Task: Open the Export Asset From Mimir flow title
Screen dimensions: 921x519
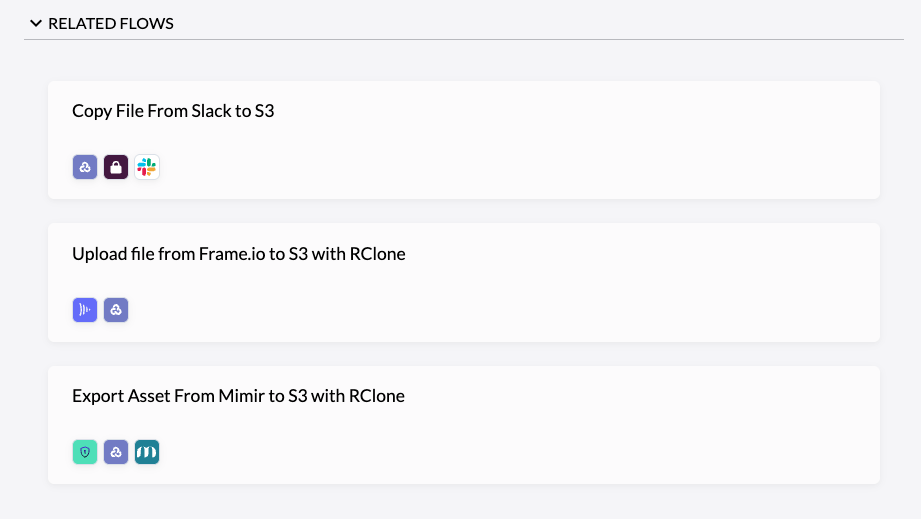Action: [x=238, y=396]
